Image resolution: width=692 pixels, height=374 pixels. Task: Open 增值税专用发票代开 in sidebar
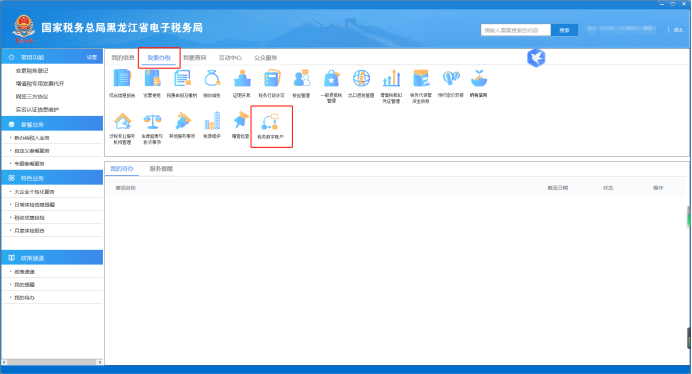(40, 83)
